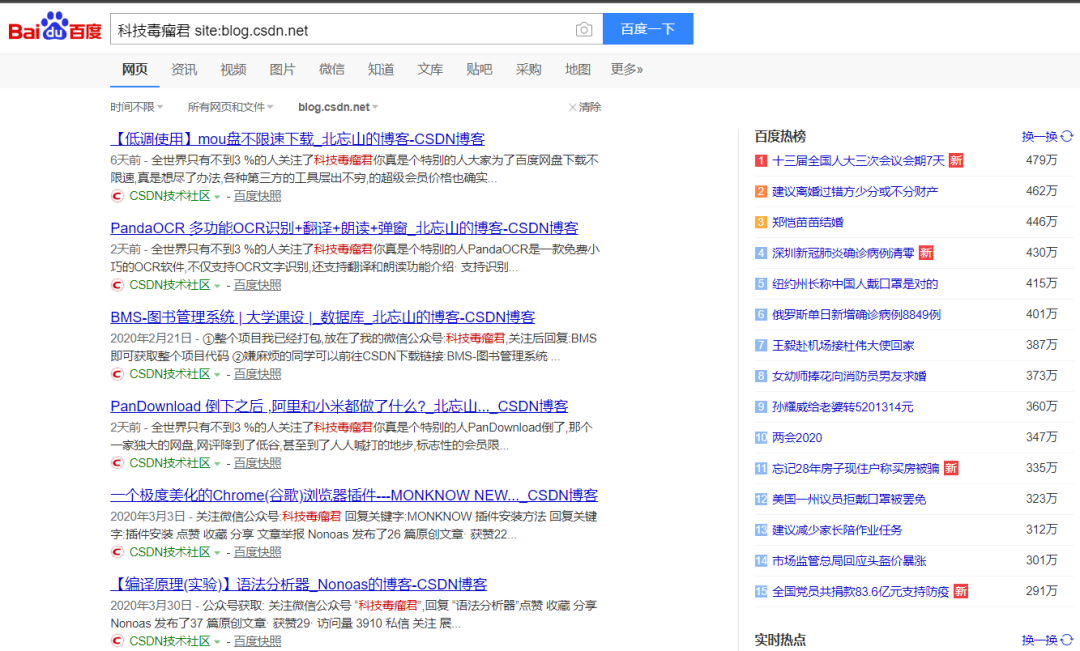This screenshot has width=1080, height=651.
Task: Click CSDN icon under mou盘 result
Action: [x=117, y=196]
